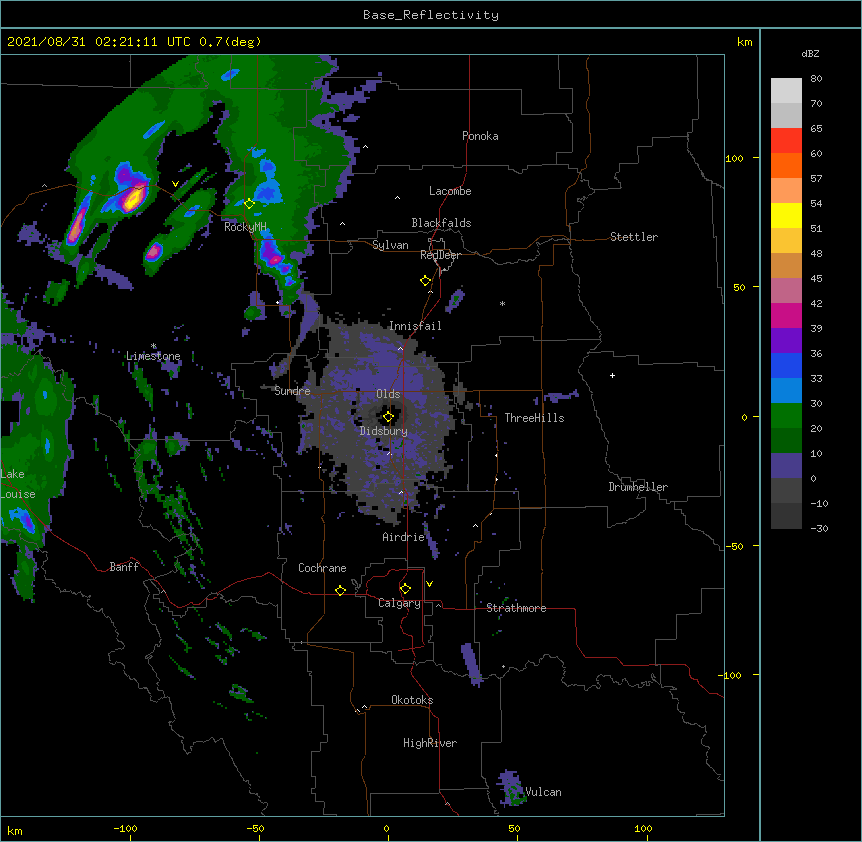Click the -100 tick on bottom axis
This screenshot has height=842, width=862.
pos(125,828)
